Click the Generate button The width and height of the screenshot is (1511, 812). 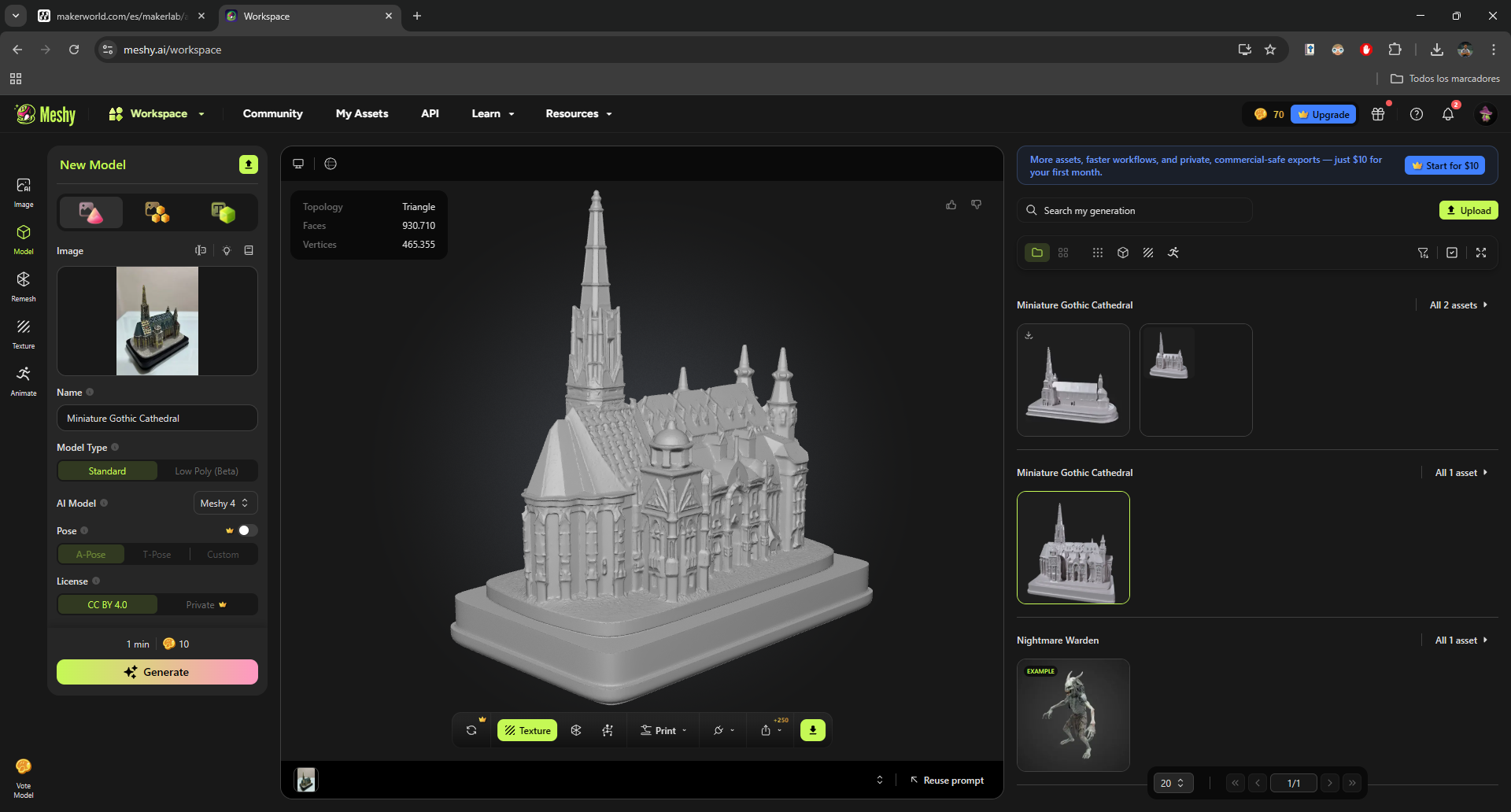click(x=157, y=672)
